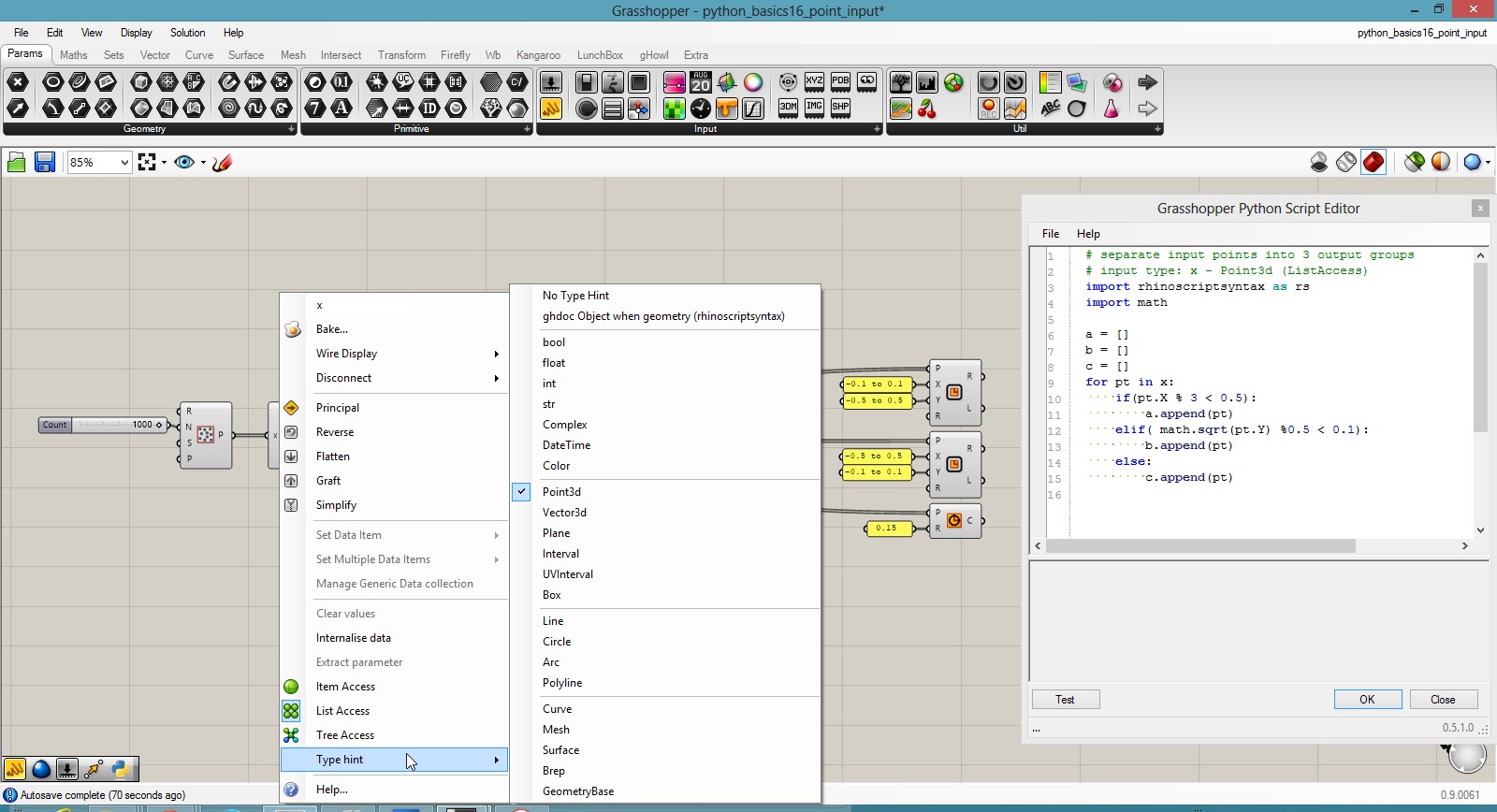Click the script editor horizontal scrollbar
This screenshot has width=1497, height=812.
coord(1200,545)
